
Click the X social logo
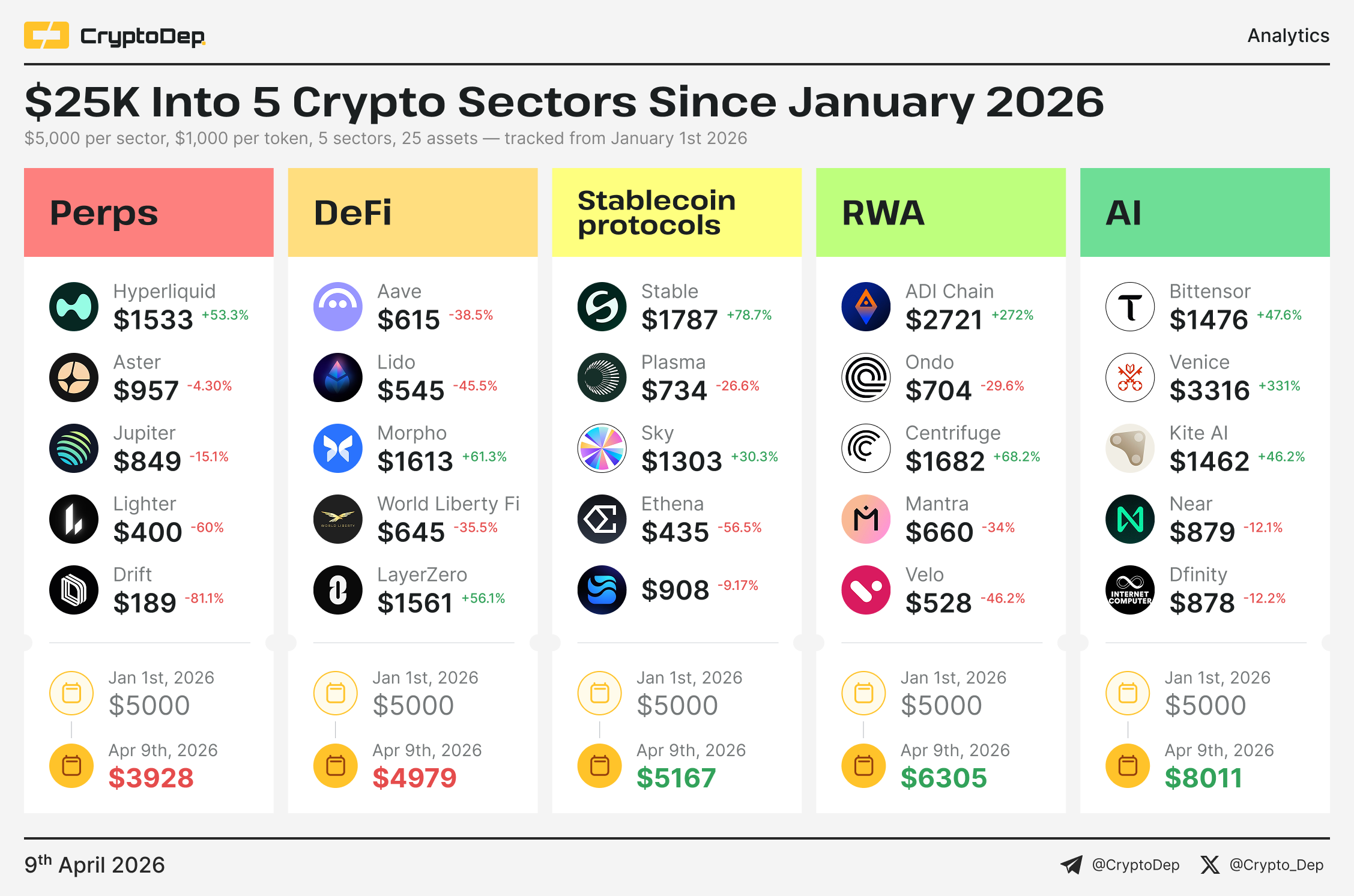tap(1210, 865)
